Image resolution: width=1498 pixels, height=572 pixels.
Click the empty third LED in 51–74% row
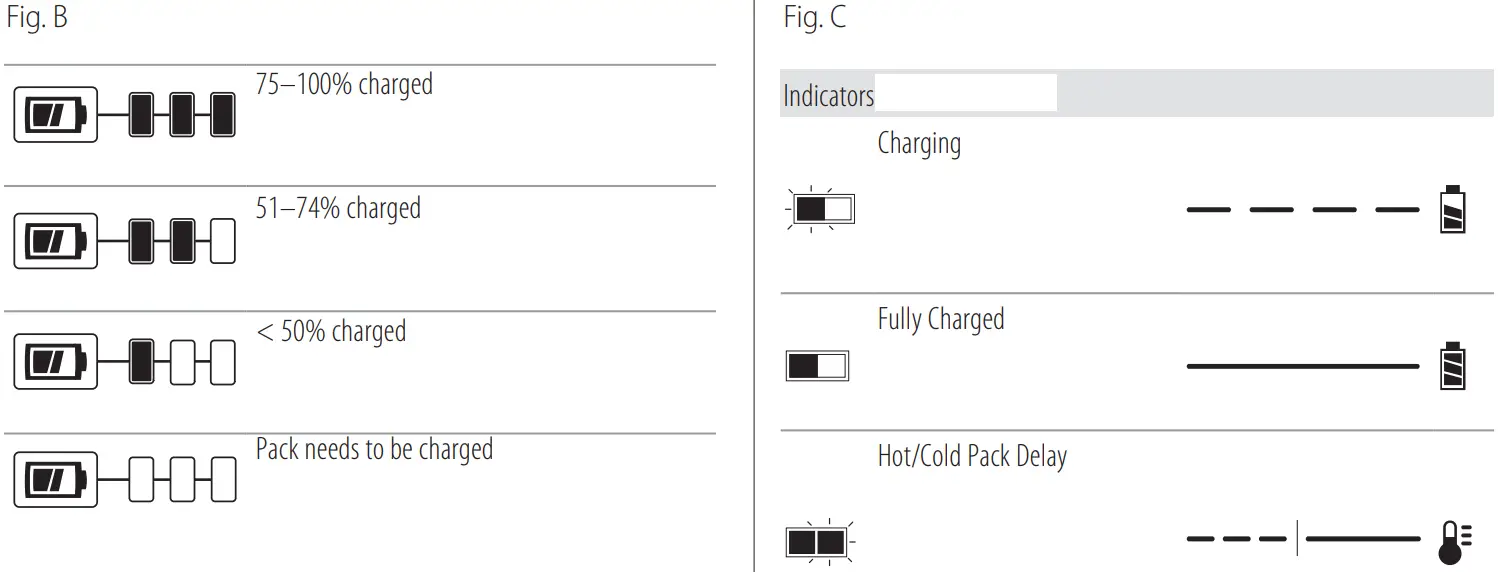click(x=223, y=240)
